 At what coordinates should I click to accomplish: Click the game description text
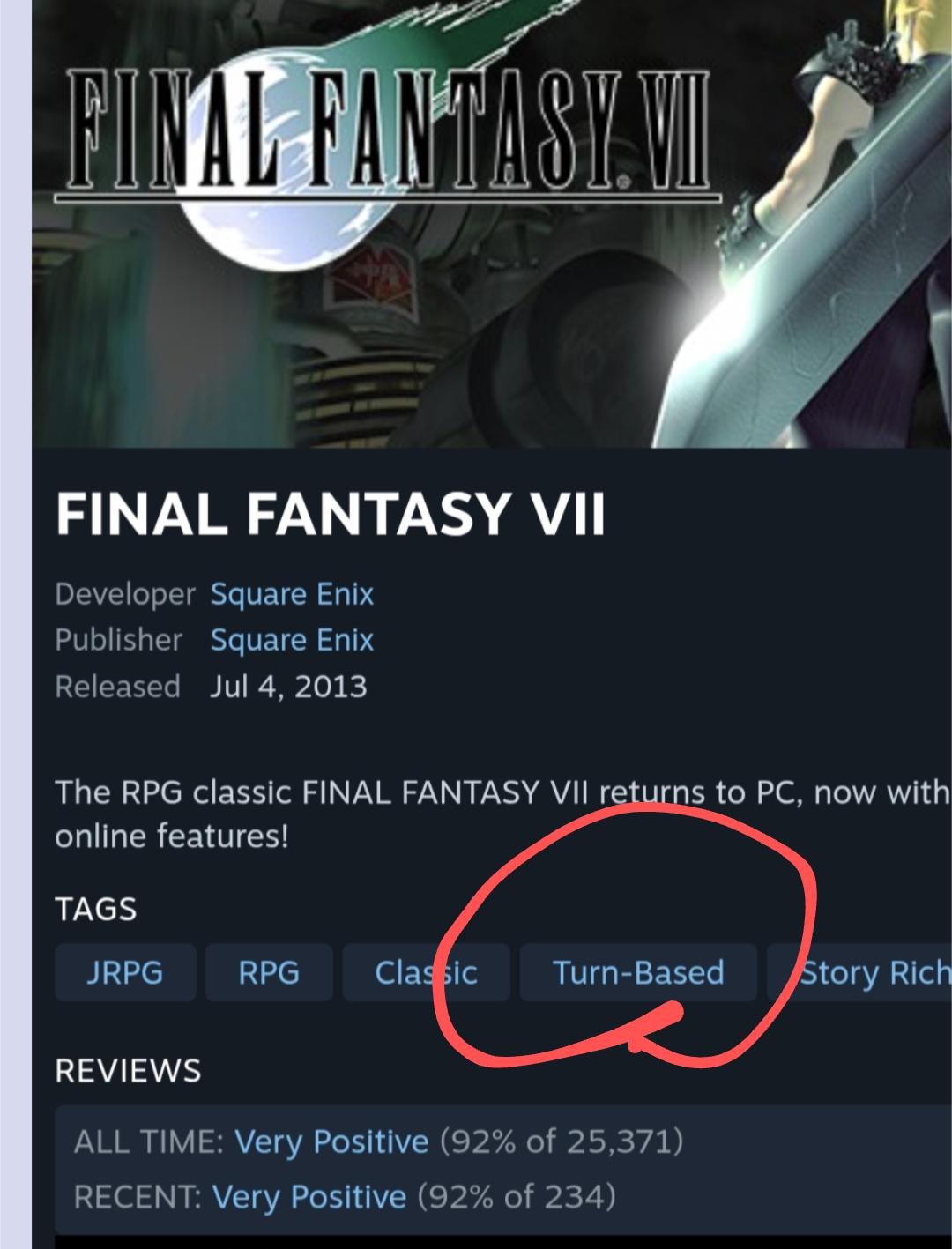502,814
